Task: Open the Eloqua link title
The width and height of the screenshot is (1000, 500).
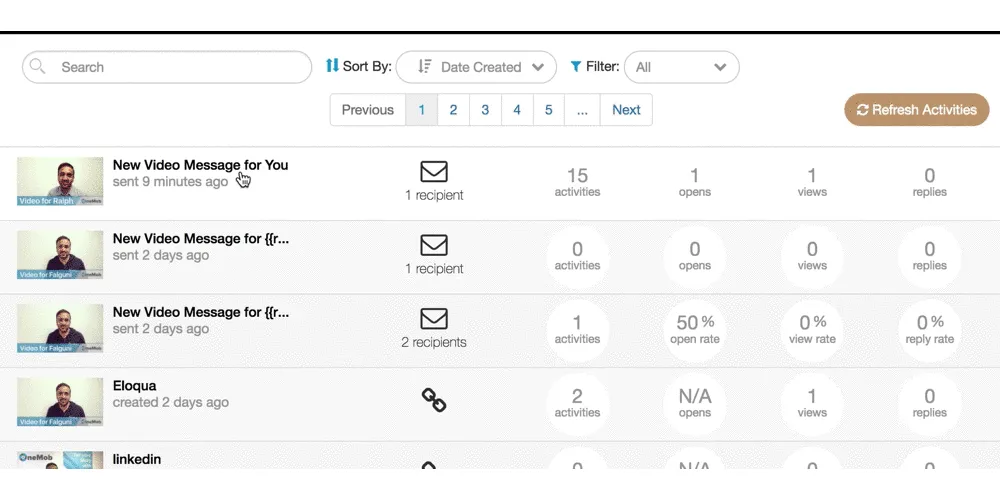Action: tap(135, 386)
